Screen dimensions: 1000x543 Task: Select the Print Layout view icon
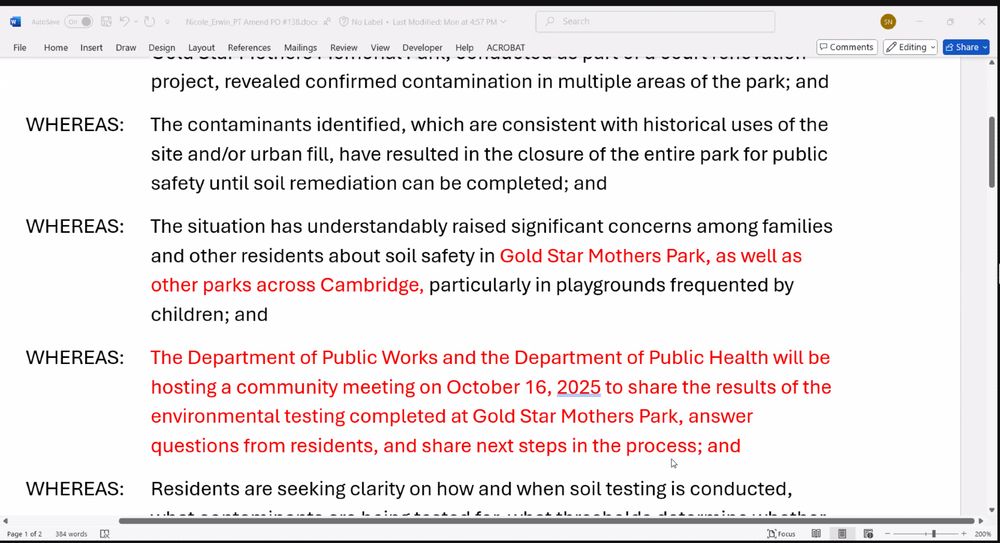pos(842,534)
